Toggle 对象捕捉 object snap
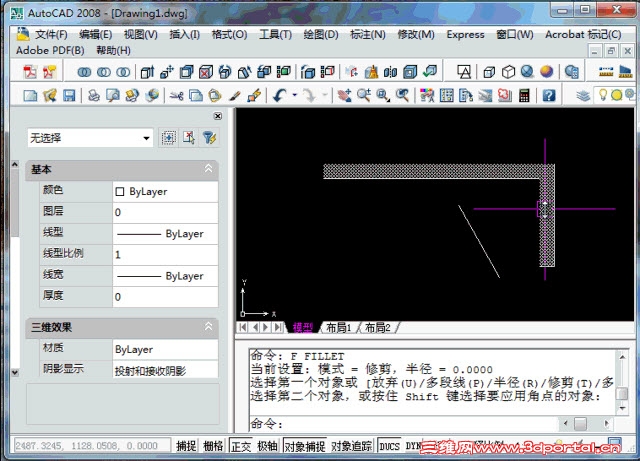Screen dimensions: 640x461 (305, 446)
